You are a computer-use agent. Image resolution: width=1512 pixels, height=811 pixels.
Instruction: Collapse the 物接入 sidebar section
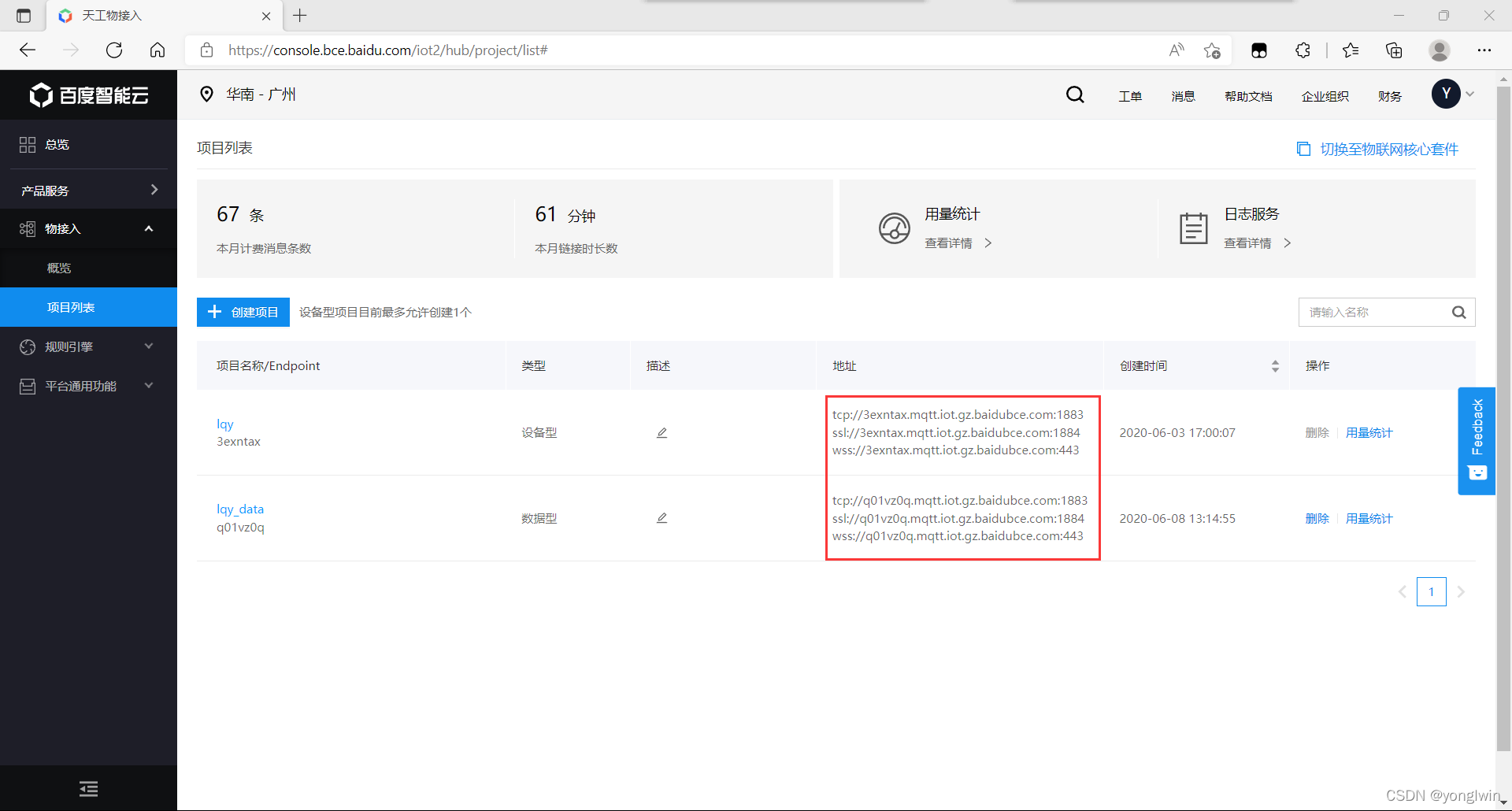click(149, 229)
